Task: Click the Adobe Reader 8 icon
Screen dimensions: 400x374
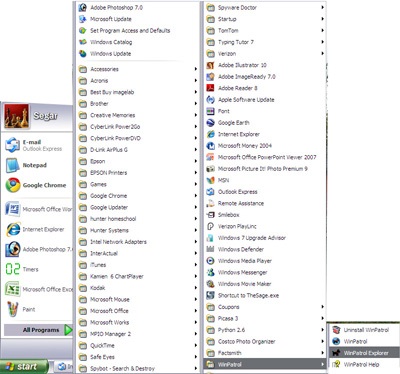Action: (210, 88)
